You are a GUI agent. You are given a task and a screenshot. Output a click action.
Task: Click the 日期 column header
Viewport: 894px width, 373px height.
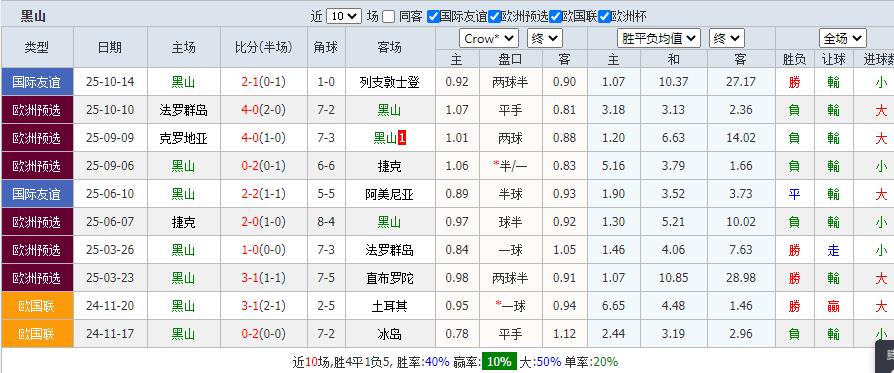(x=110, y=47)
